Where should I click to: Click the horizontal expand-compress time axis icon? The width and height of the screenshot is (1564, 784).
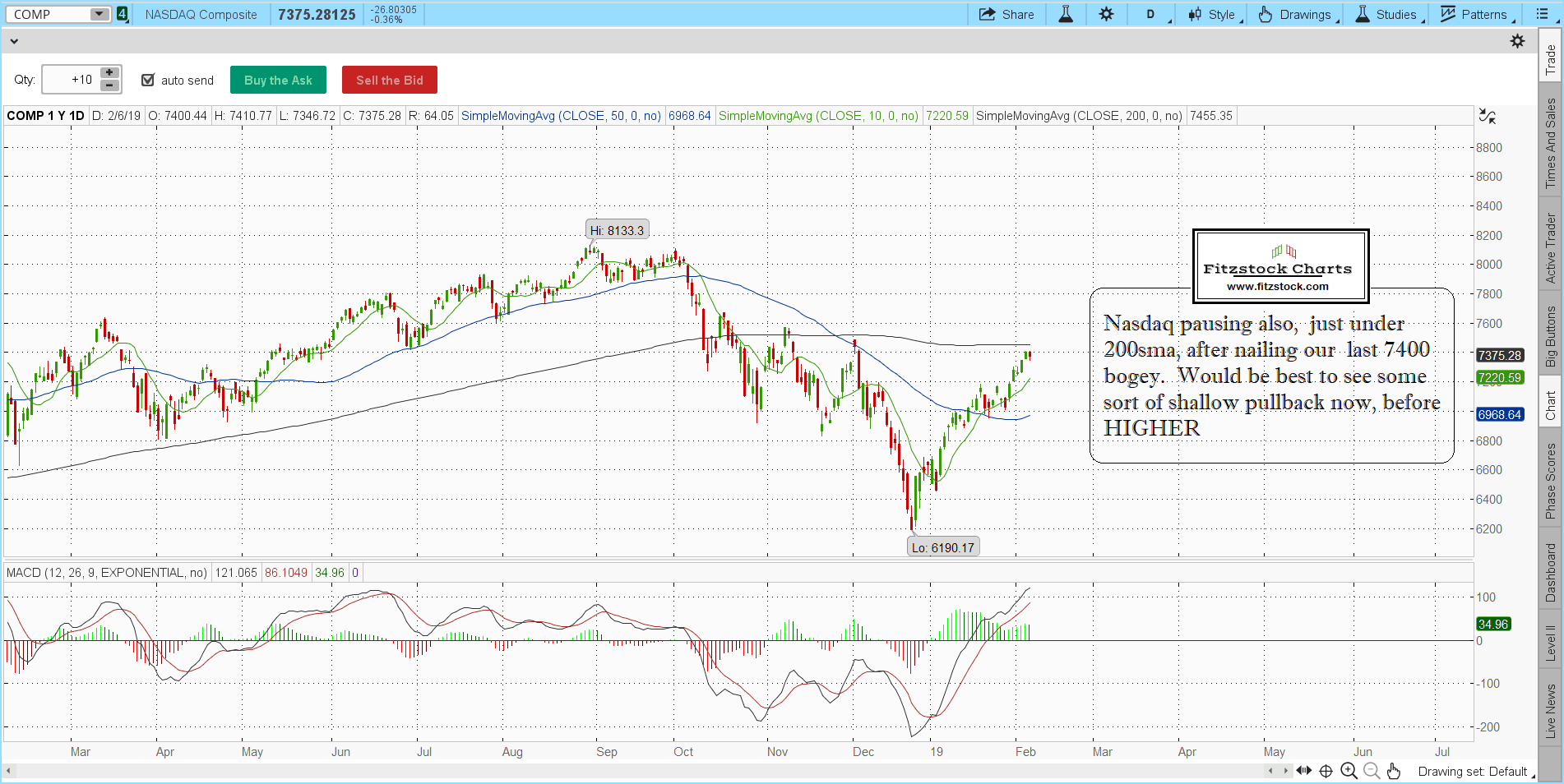click(x=1303, y=771)
